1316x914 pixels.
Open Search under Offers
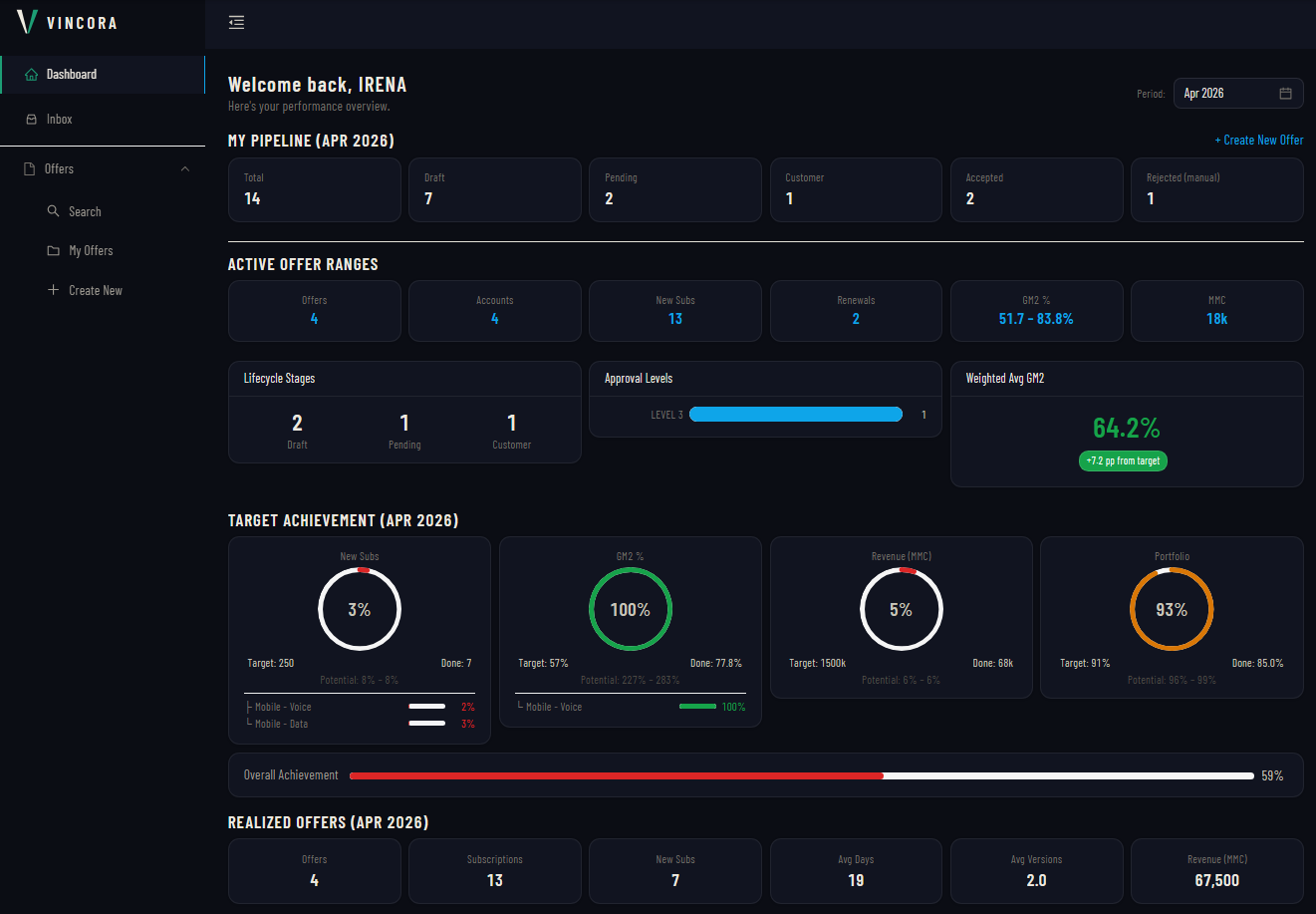103,211
